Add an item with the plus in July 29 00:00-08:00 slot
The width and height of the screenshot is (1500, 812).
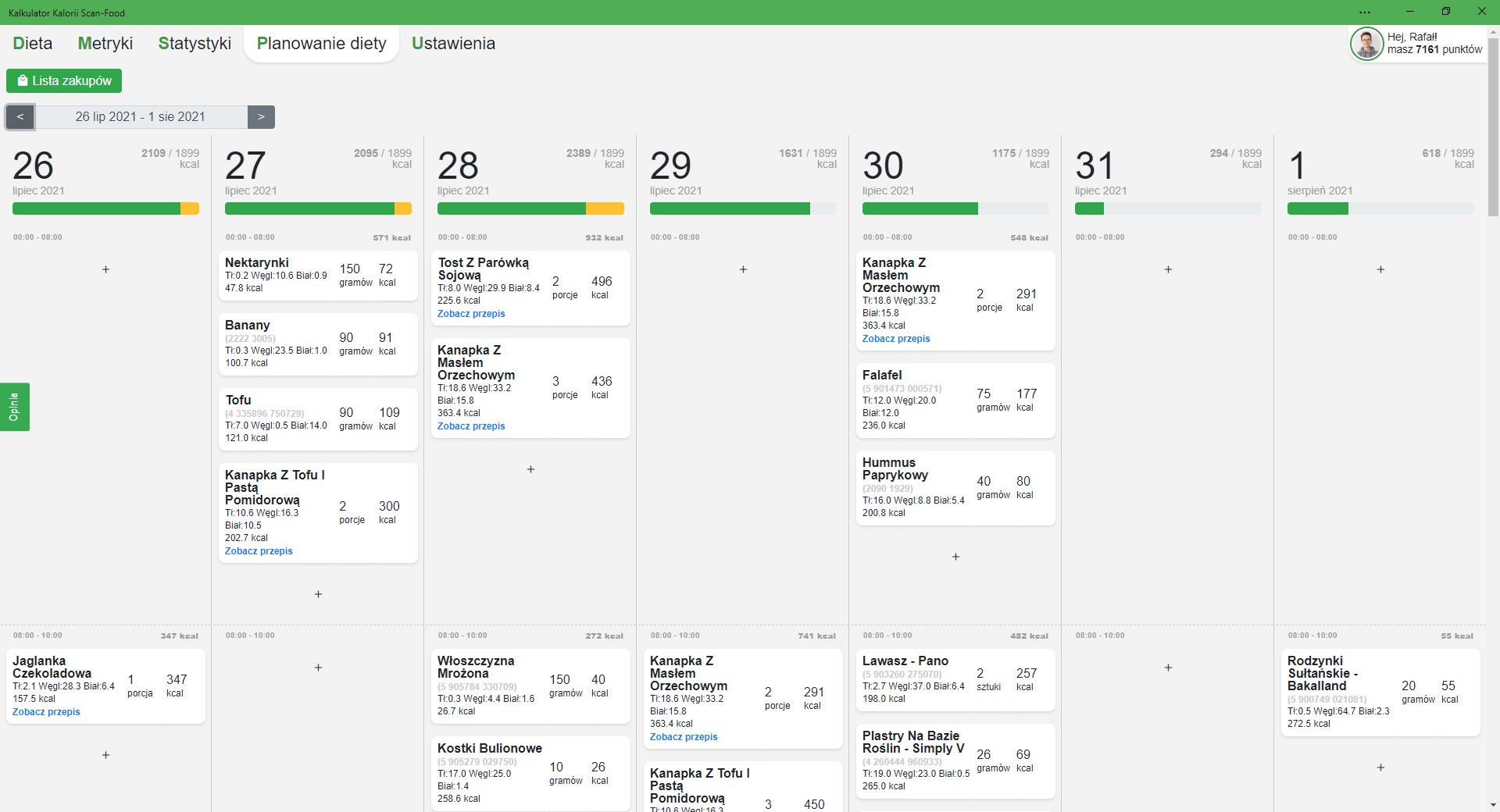(x=743, y=269)
